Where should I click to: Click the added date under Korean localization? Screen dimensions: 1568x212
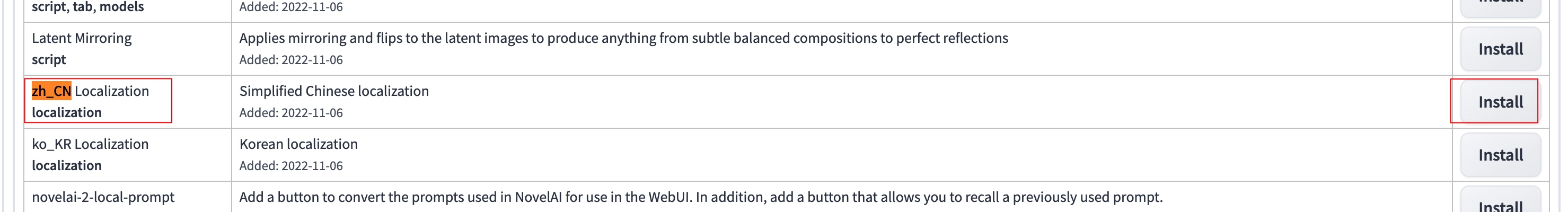tap(291, 166)
